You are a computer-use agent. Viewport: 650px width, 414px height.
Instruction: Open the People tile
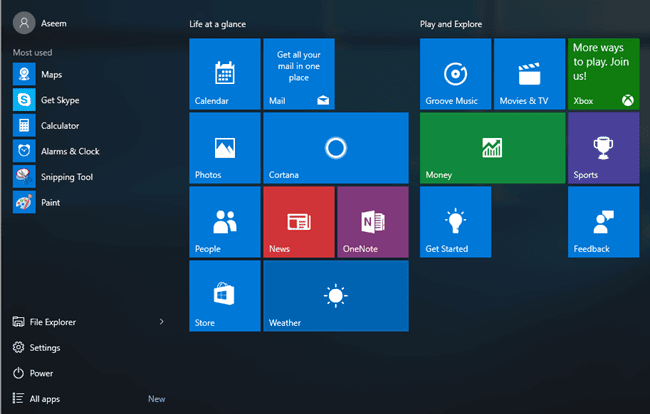click(225, 222)
